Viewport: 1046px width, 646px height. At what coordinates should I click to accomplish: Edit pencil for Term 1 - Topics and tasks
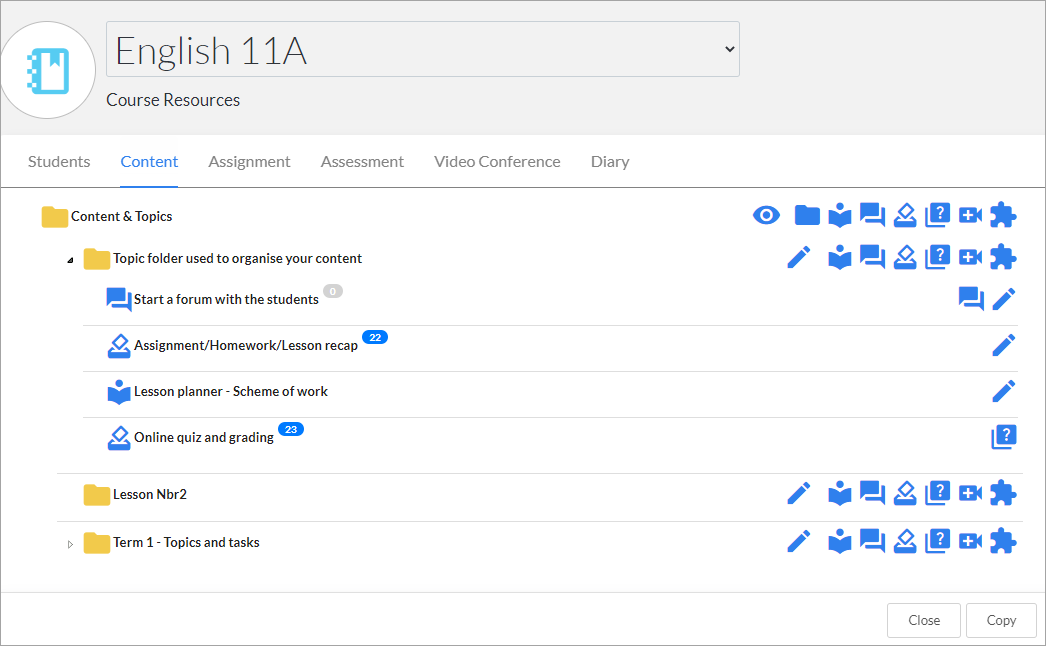pyautogui.click(x=799, y=541)
